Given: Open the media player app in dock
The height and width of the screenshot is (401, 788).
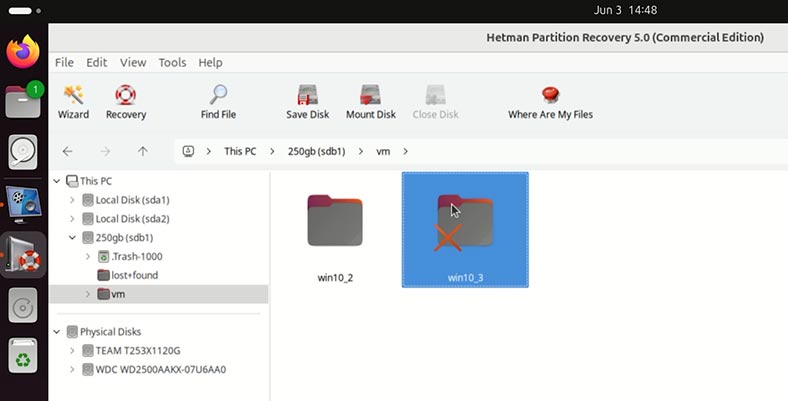Looking at the screenshot, I should 23,205.
